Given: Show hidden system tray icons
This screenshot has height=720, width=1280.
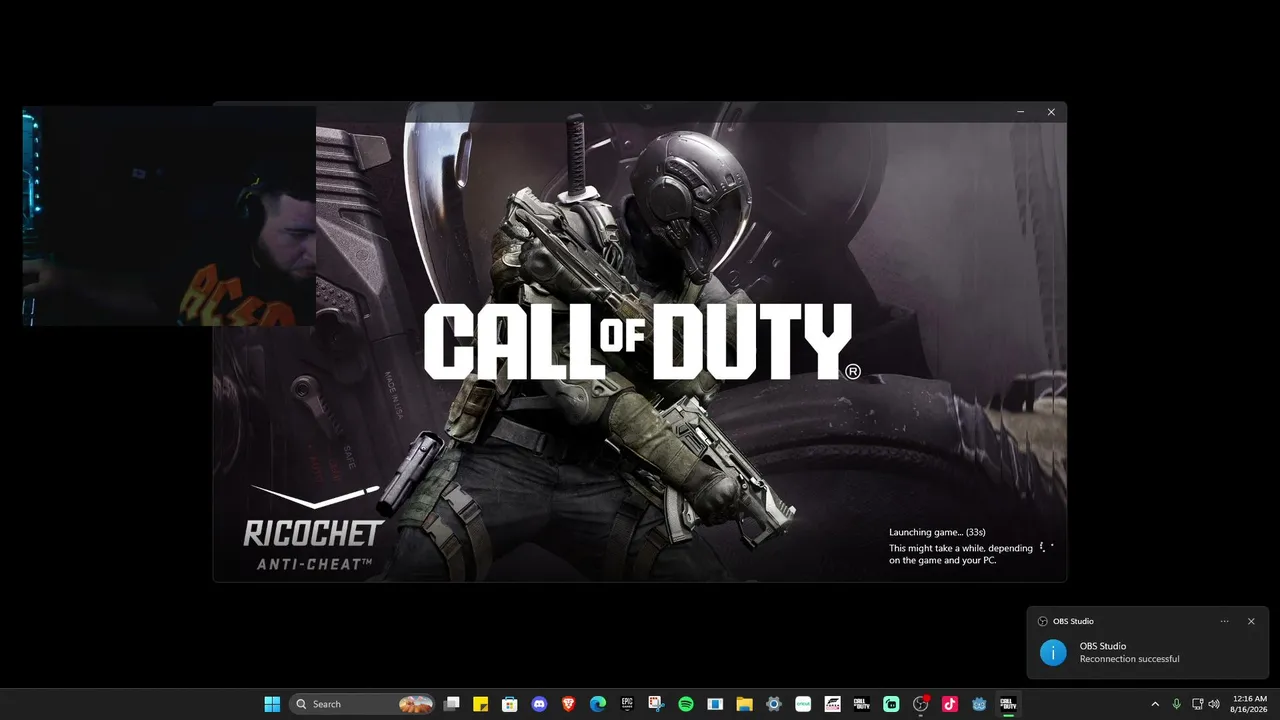Looking at the screenshot, I should (1155, 704).
